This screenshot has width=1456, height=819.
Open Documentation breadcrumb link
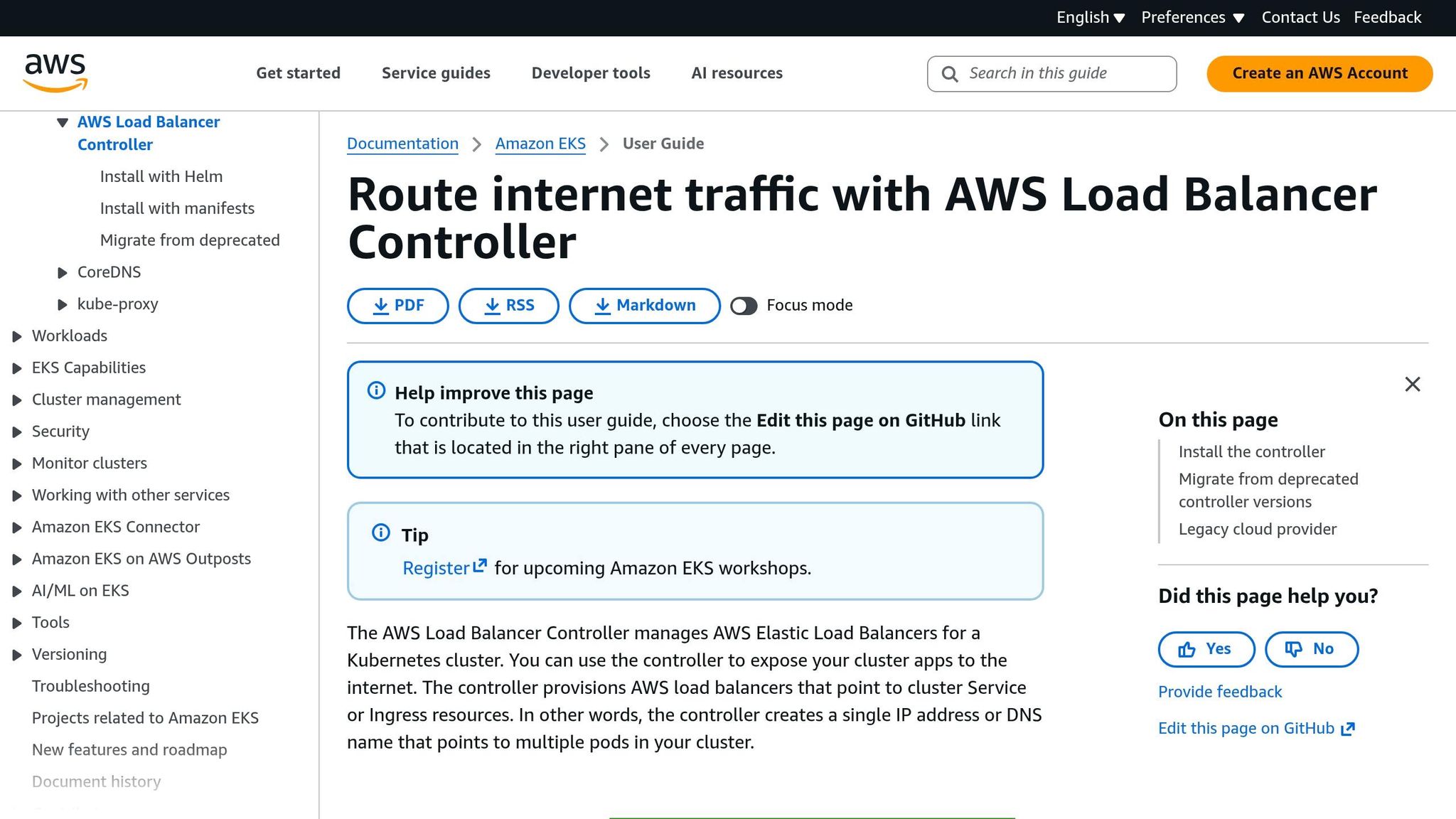pos(402,144)
